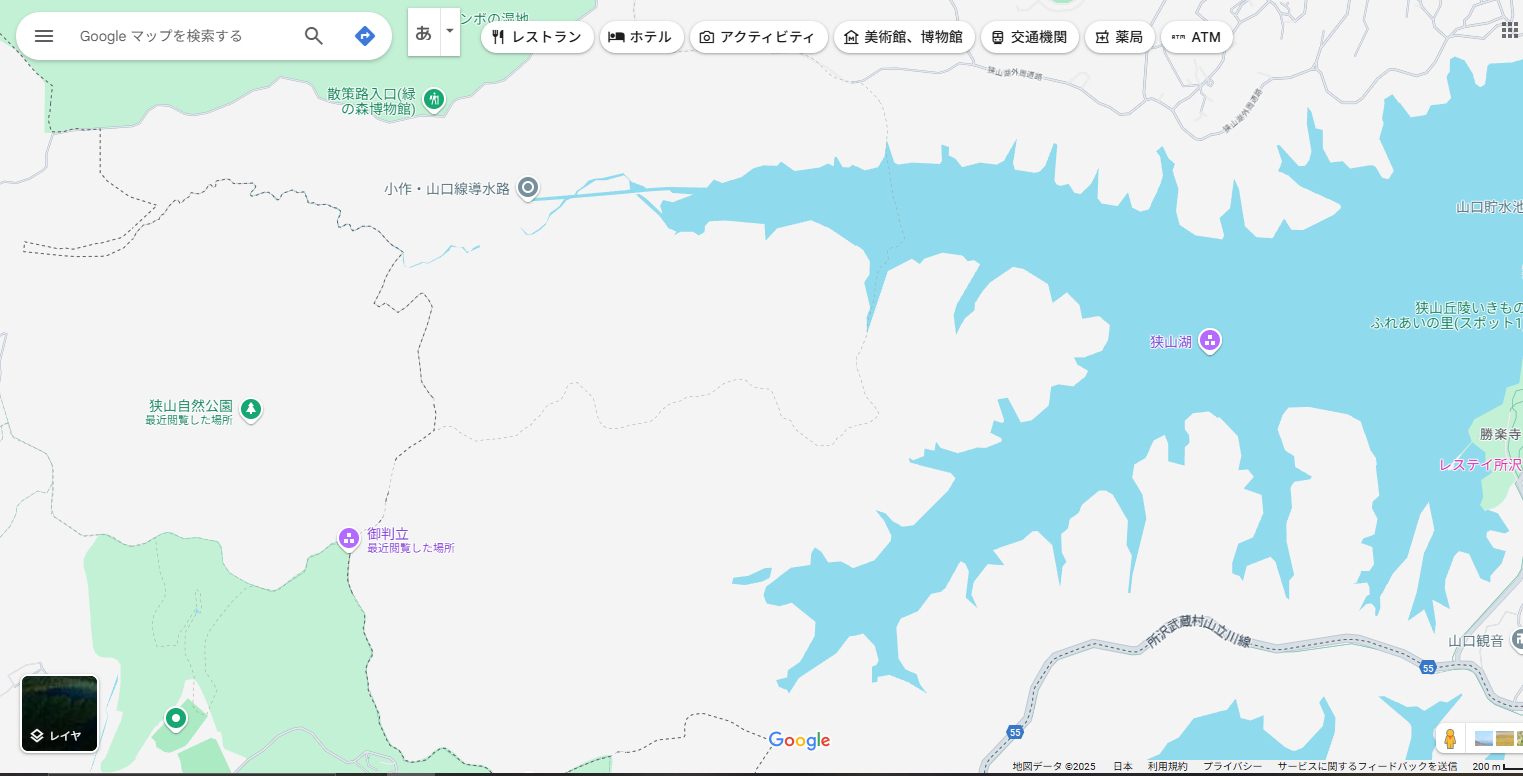1523x776 pixels.
Task: Filter map by ホテル
Action: pos(641,36)
